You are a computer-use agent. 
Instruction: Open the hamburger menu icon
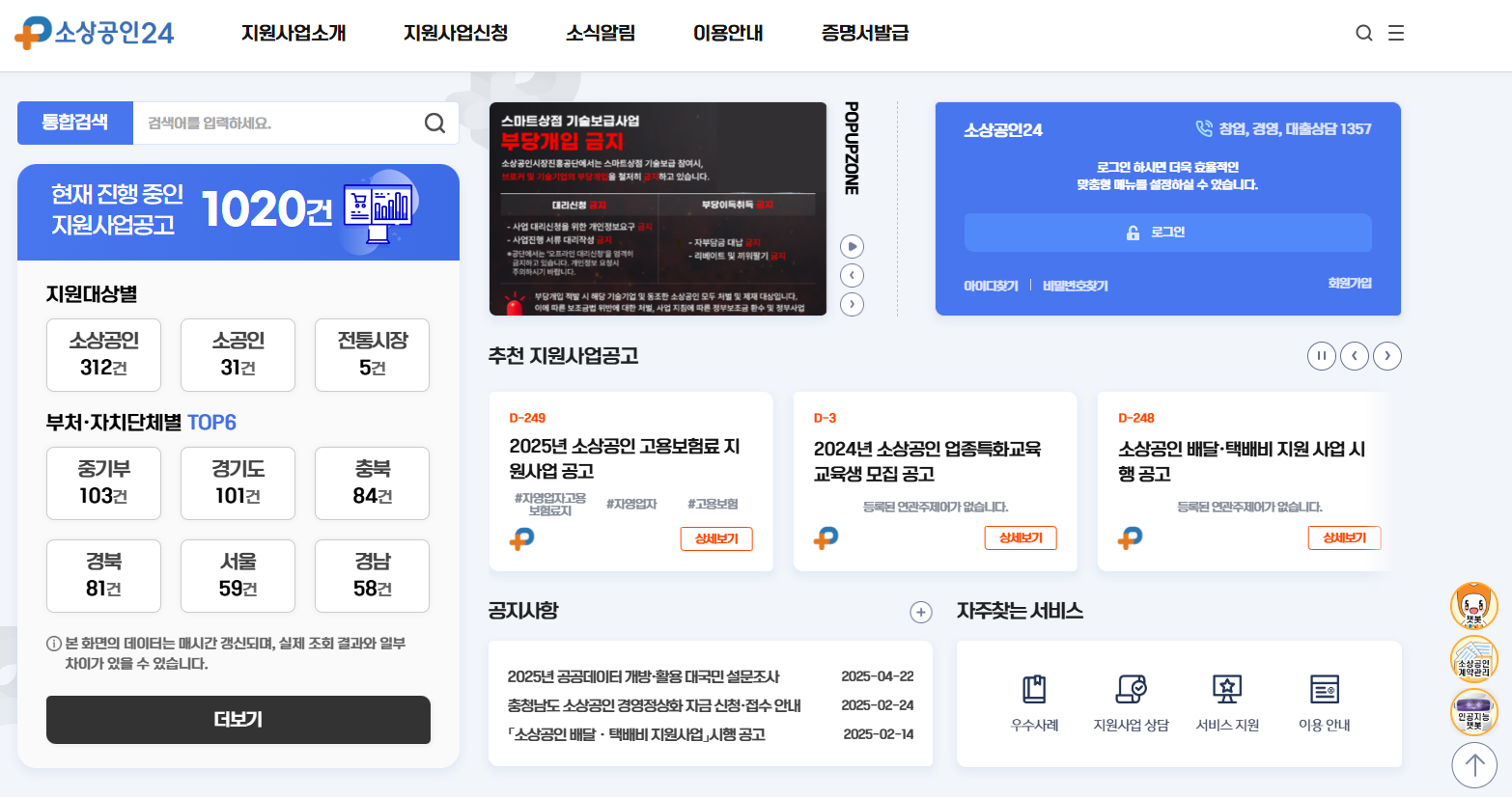click(1396, 33)
